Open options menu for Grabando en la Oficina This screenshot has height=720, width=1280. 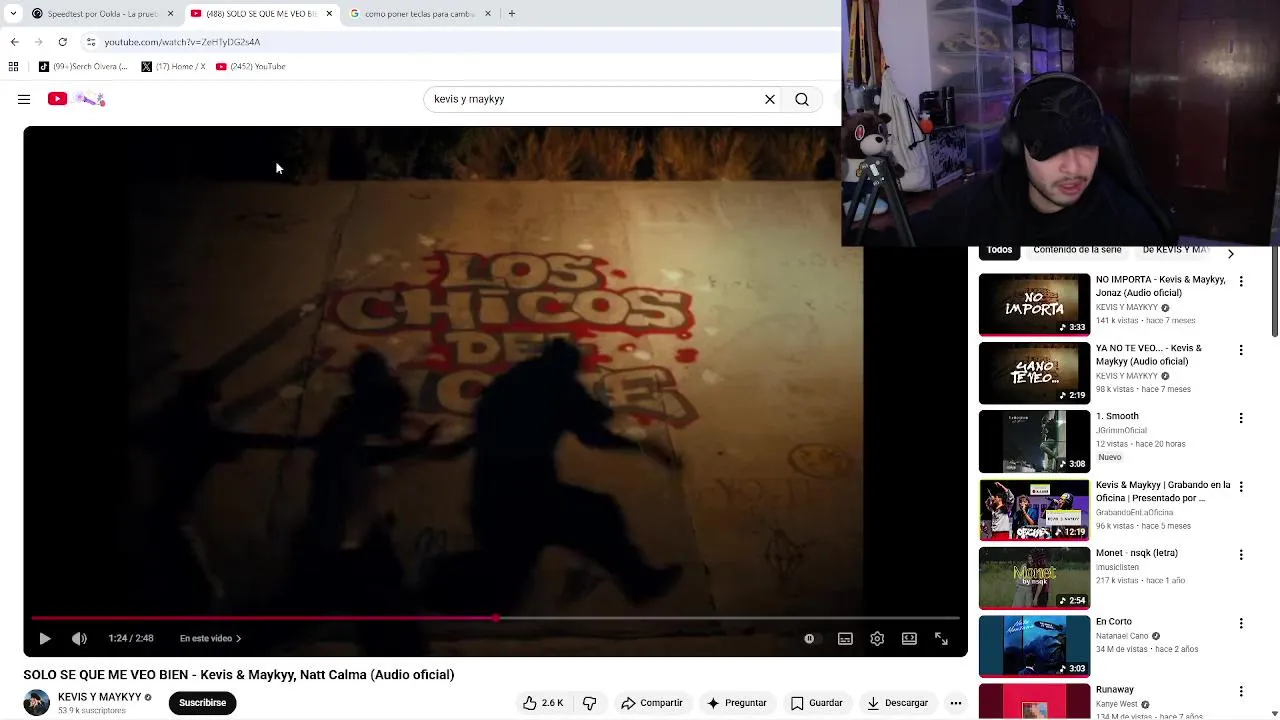[x=1241, y=486]
